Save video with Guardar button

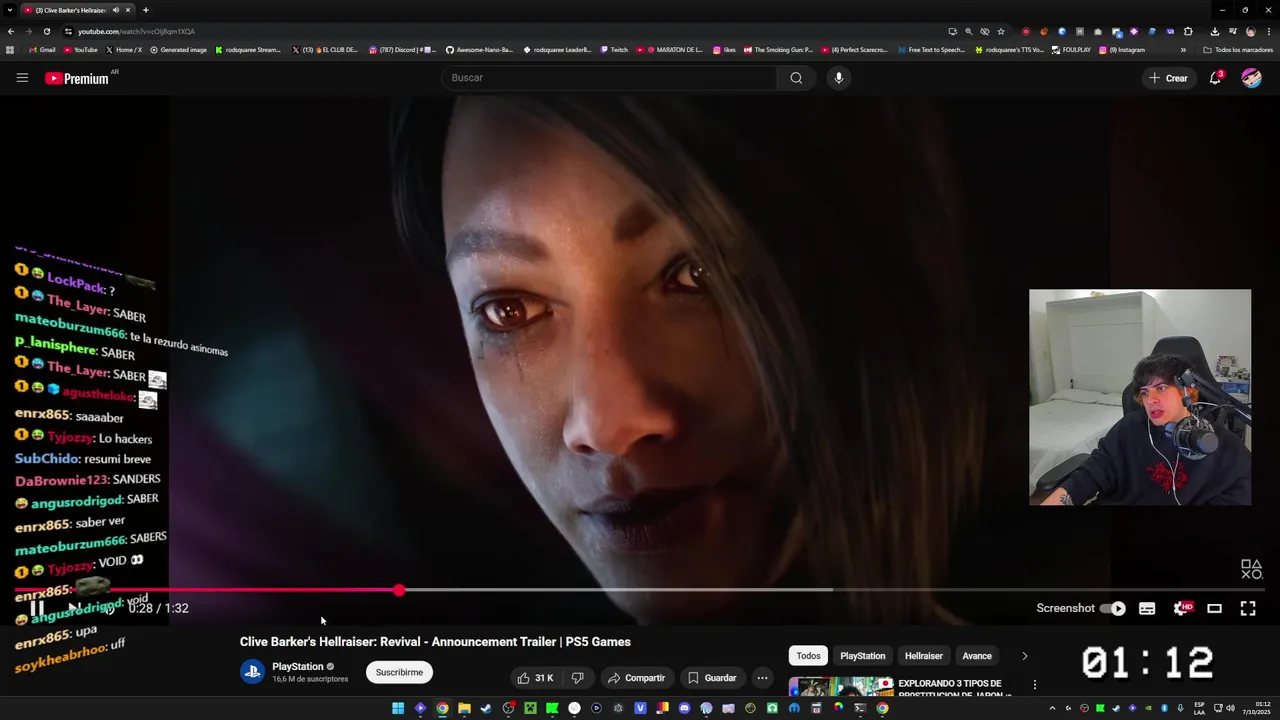[711, 678]
